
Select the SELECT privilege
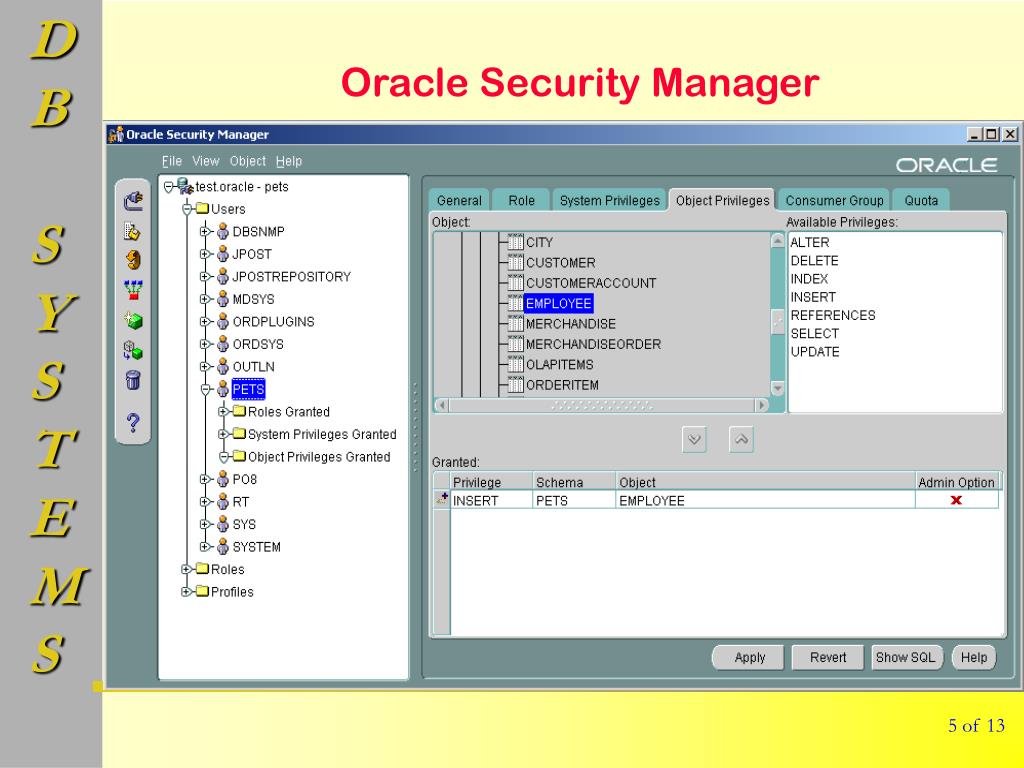[814, 334]
